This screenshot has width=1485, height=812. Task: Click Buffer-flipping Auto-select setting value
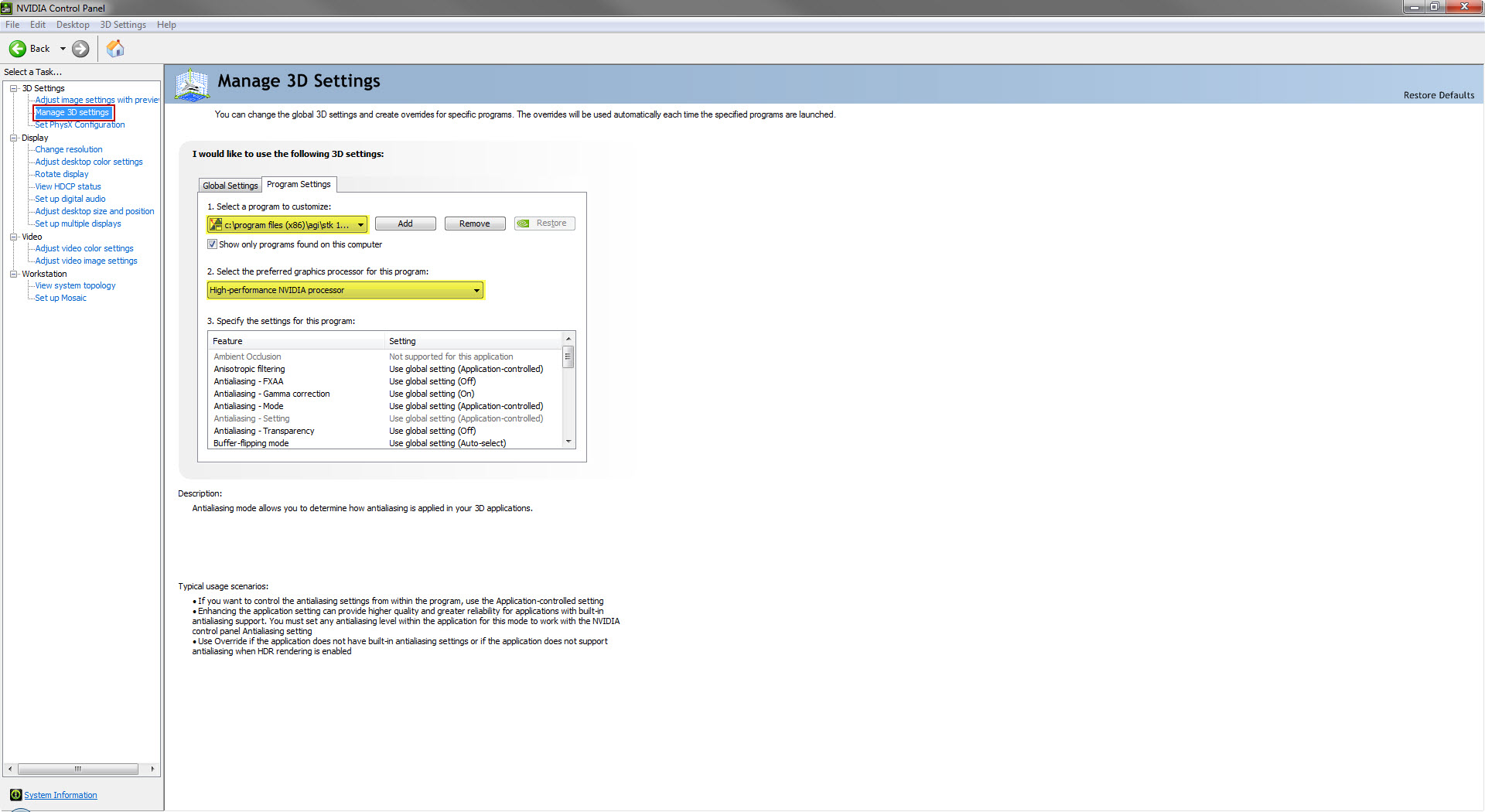tap(447, 443)
